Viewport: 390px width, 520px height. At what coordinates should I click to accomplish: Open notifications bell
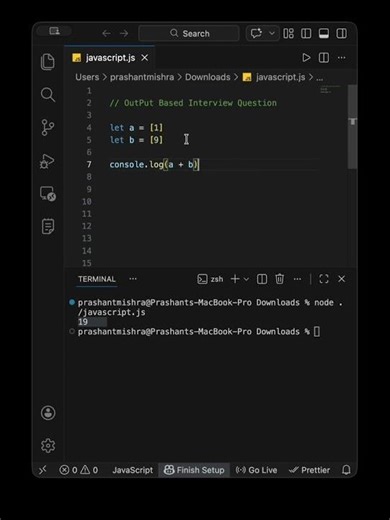[346, 470]
